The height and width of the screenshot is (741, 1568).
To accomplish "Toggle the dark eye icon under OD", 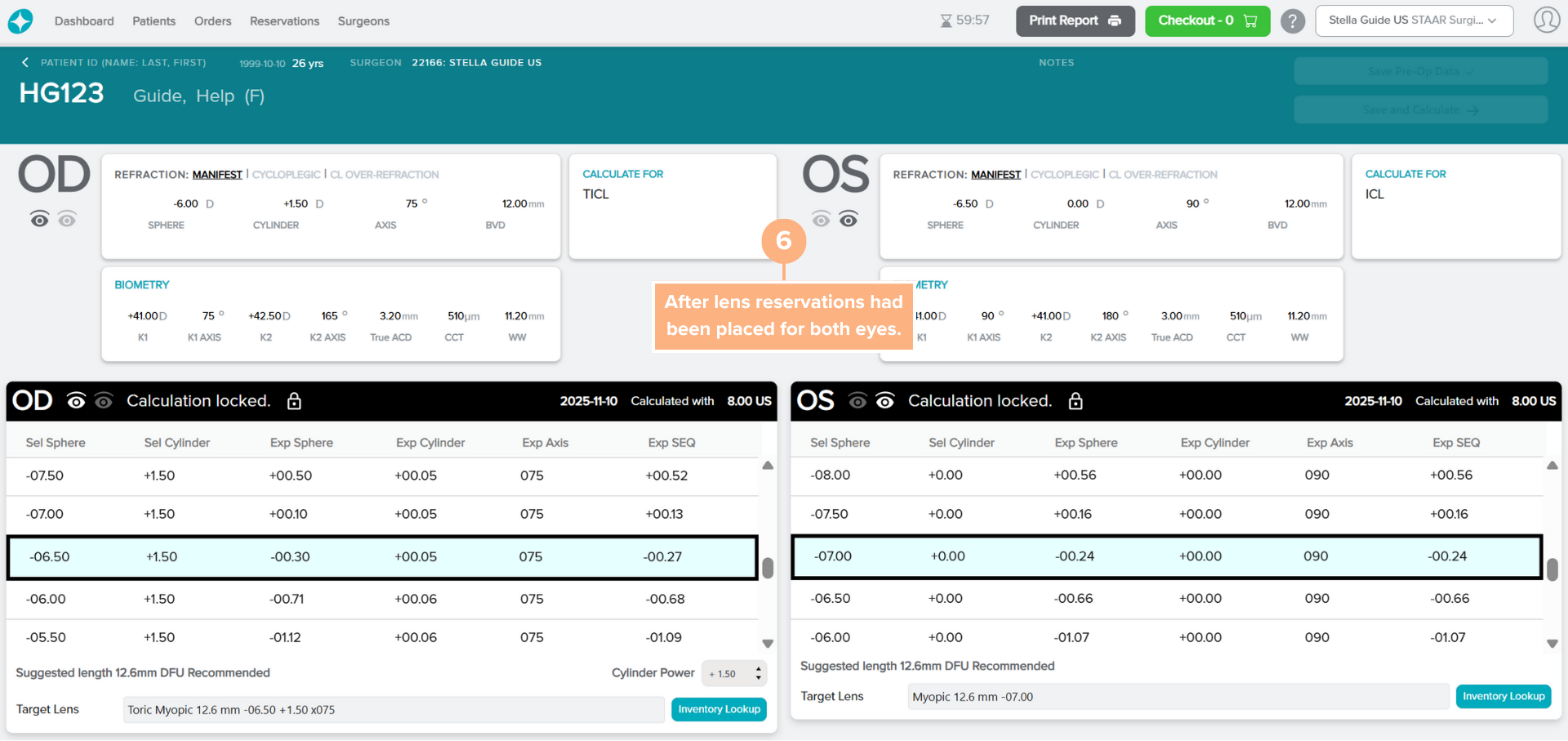I will [39, 219].
